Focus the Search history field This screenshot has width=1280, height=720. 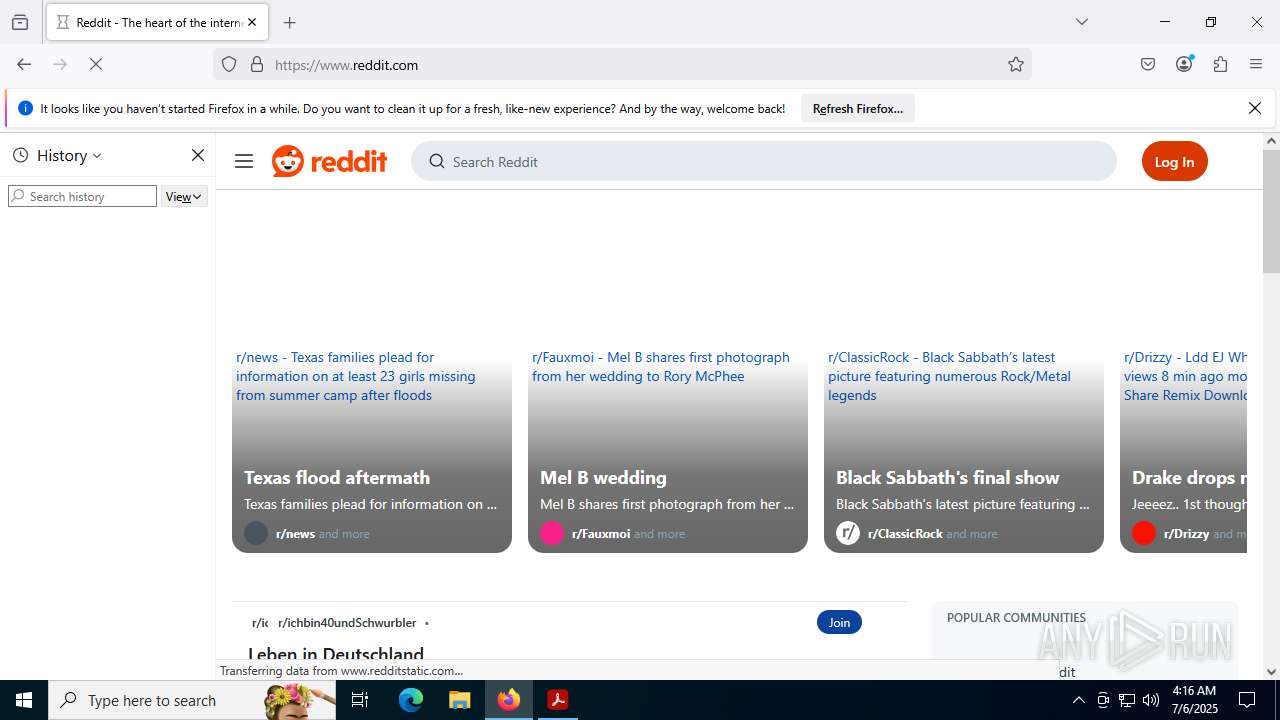click(x=82, y=196)
